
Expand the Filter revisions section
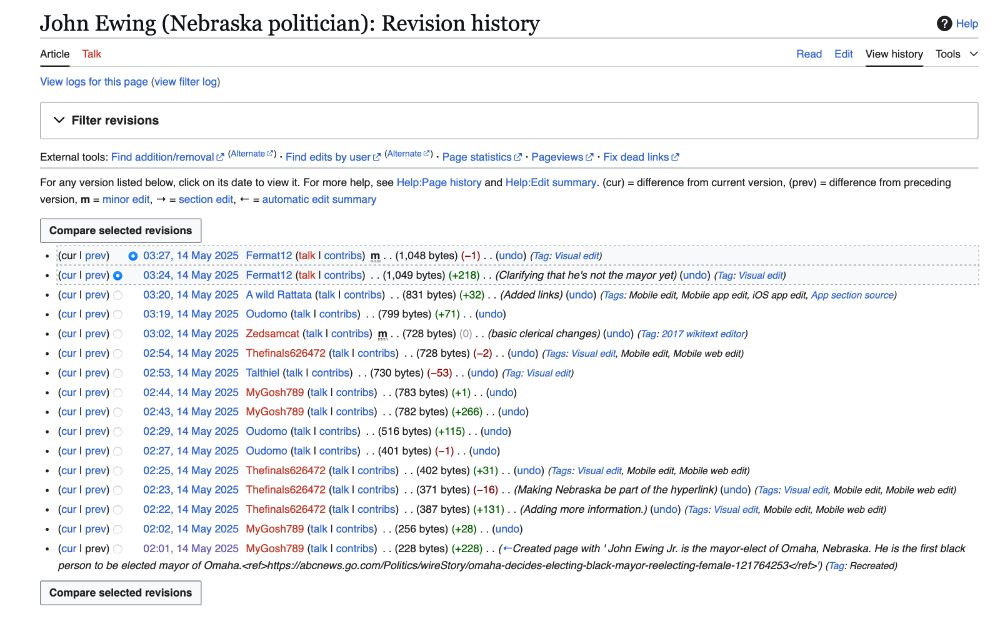click(x=509, y=121)
